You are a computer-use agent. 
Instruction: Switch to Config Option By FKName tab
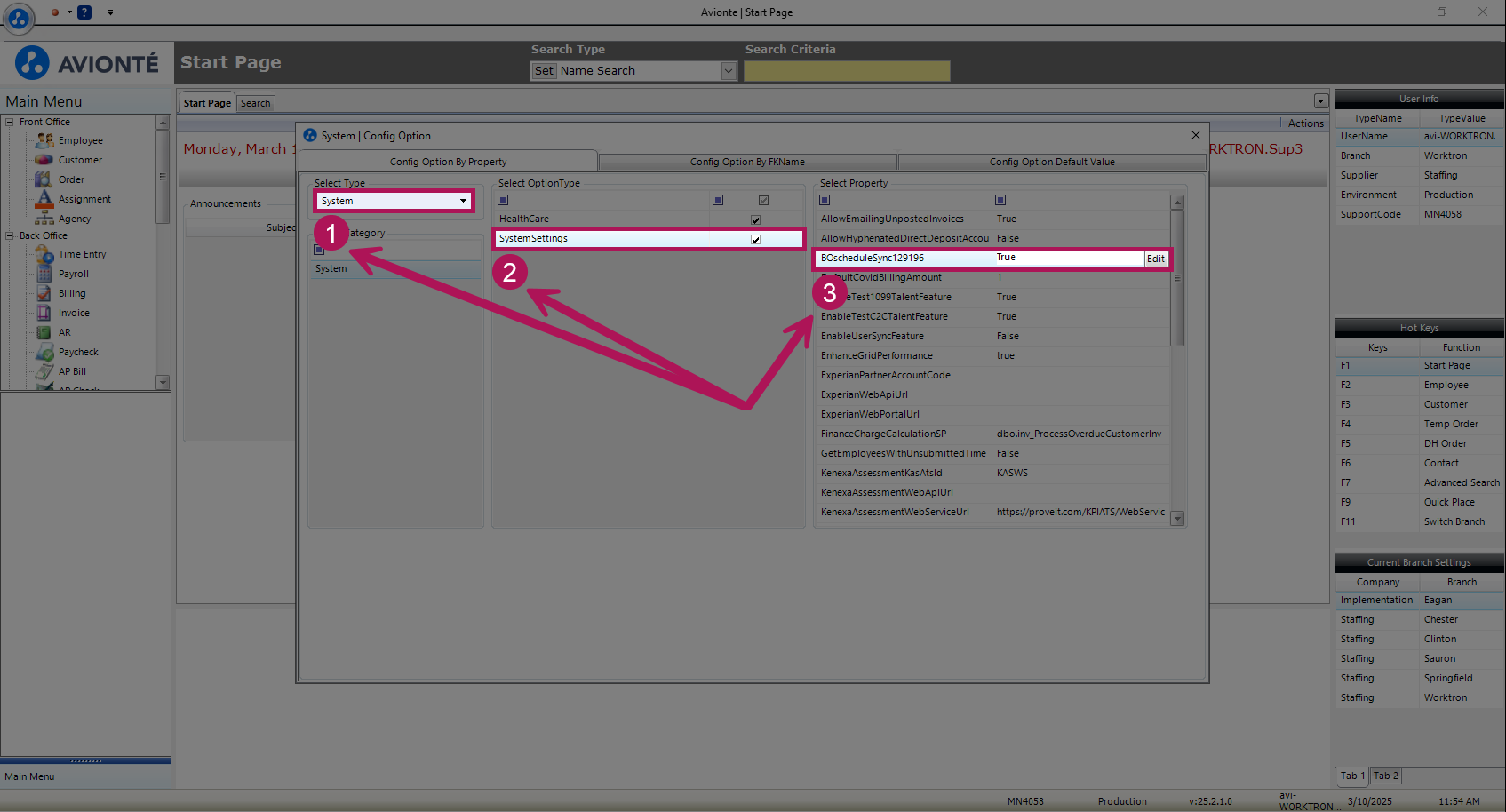coord(747,162)
